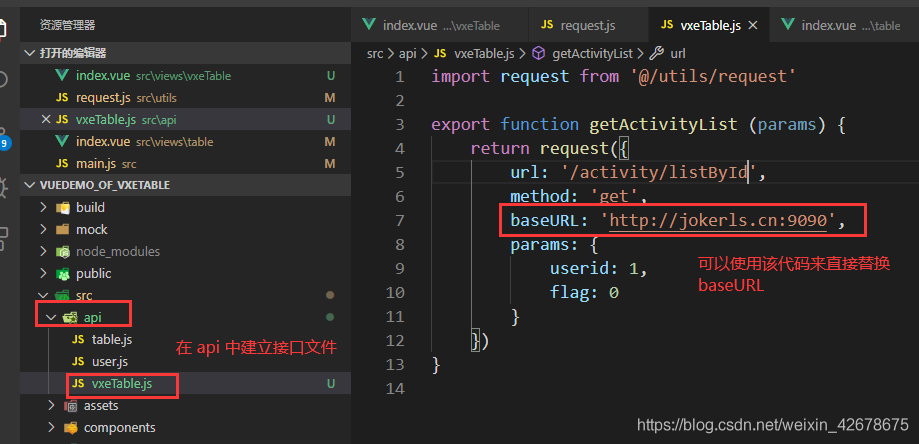Click Vue icon of index.vue src\views\vxeTable
919x444 pixels.
pyautogui.click(x=62, y=76)
